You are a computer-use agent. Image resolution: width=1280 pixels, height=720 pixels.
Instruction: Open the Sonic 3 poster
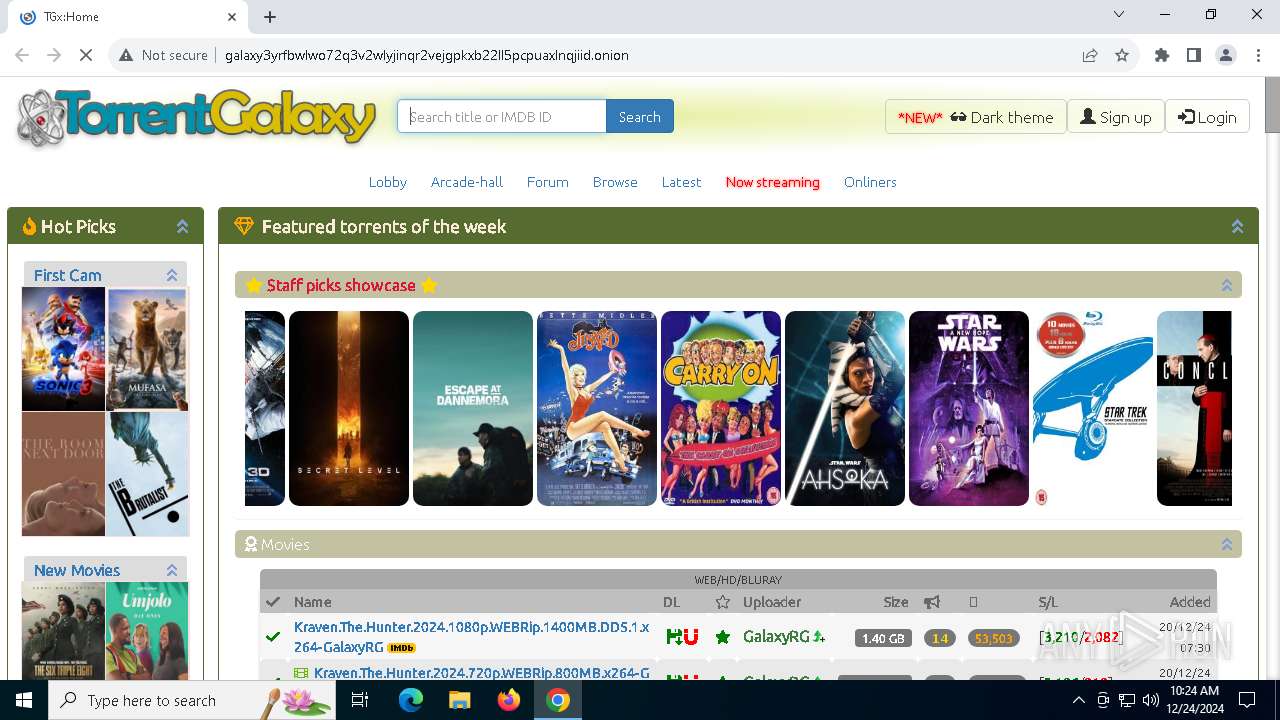[63, 349]
